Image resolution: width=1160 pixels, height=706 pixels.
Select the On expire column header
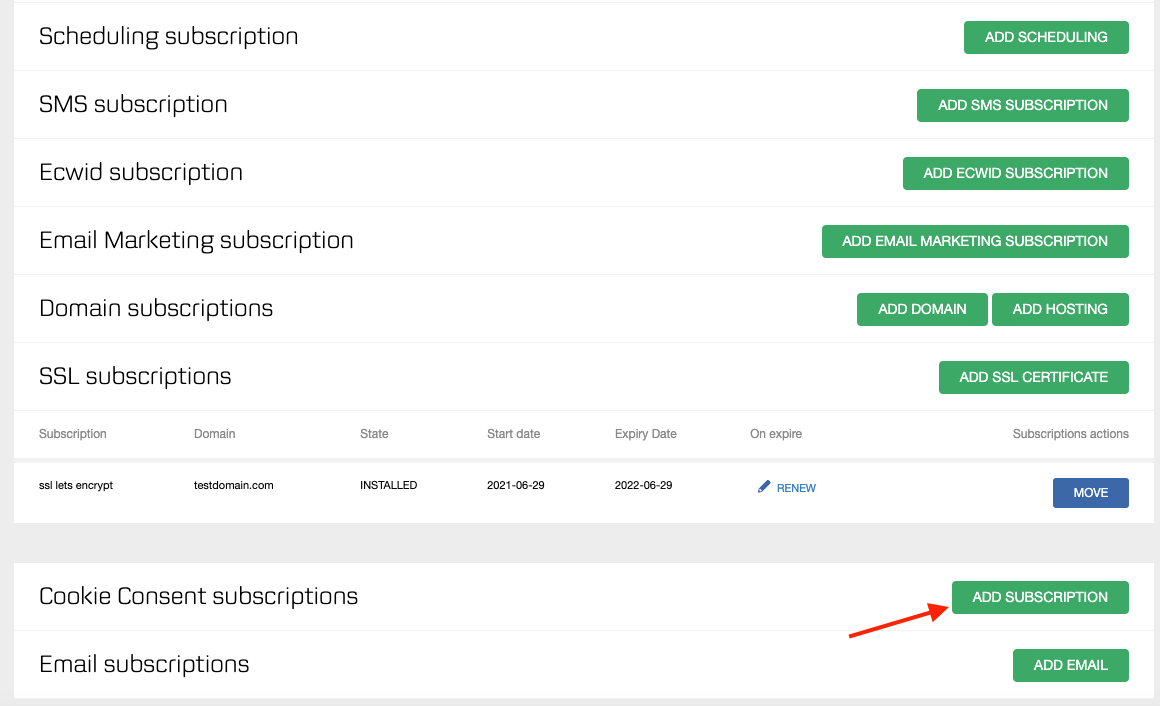[x=776, y=434]
